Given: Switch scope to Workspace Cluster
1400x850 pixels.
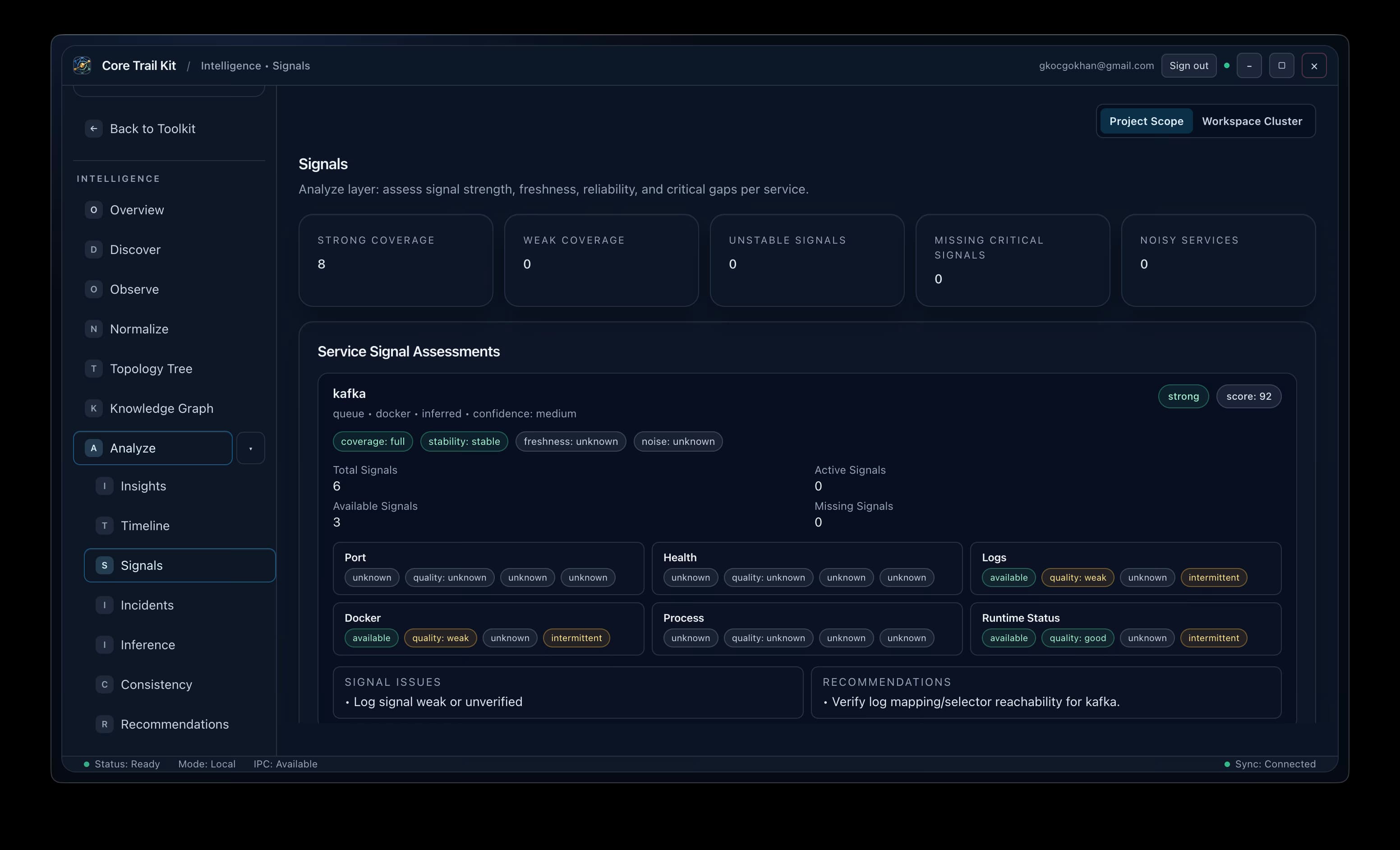Looking at the screenshot, I should click(1252, 121).
